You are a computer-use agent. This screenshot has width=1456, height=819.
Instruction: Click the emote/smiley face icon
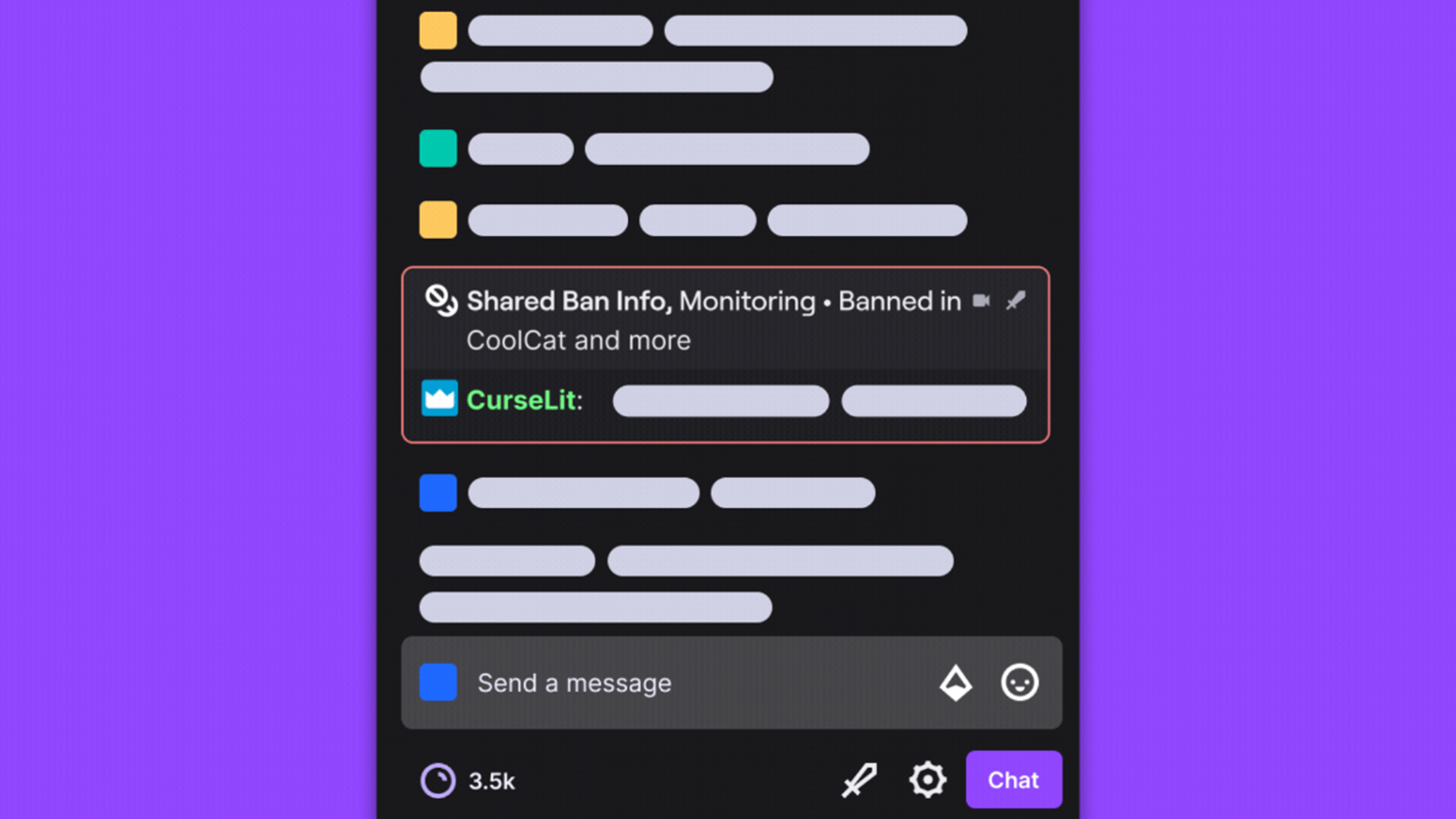tap(1020, 682)
